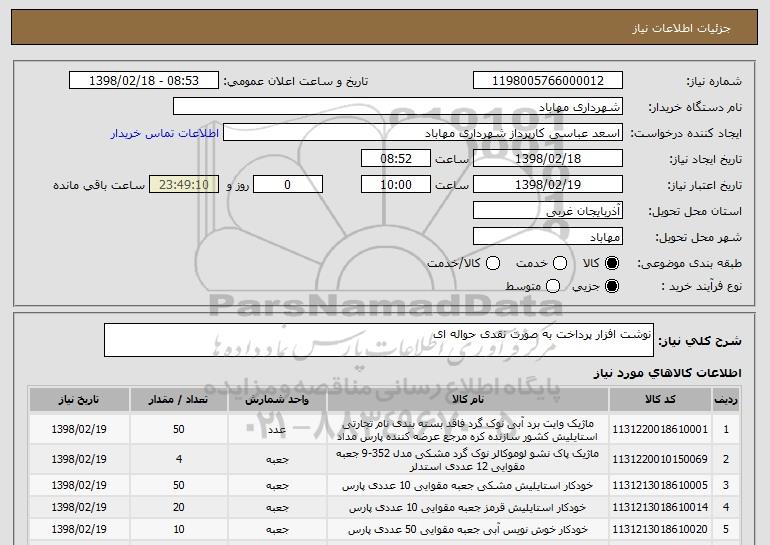Select the خدمت radio button

pyautogui.click(x=560, y=263)
